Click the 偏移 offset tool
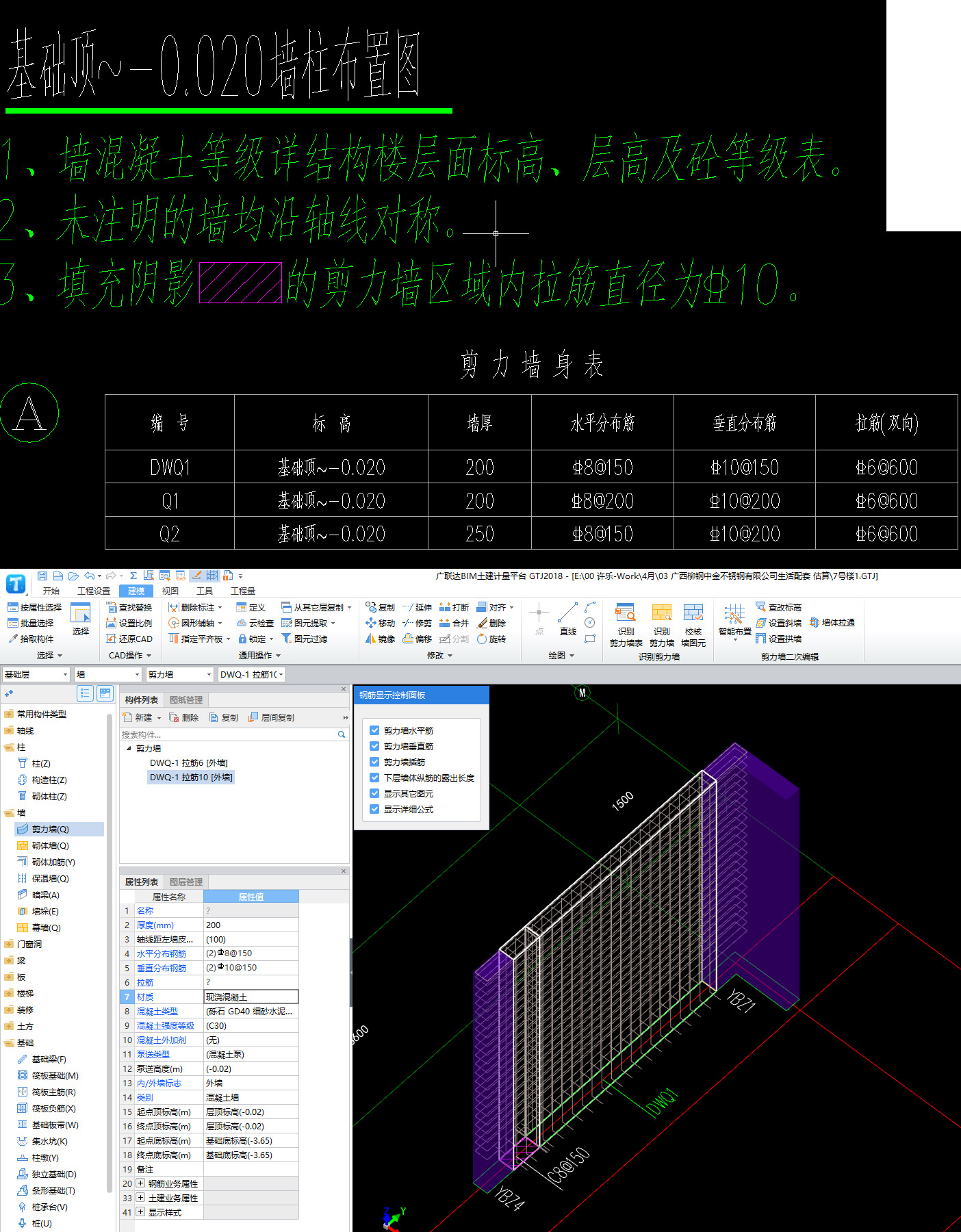Screen dimensions: 961x1232 418,639
